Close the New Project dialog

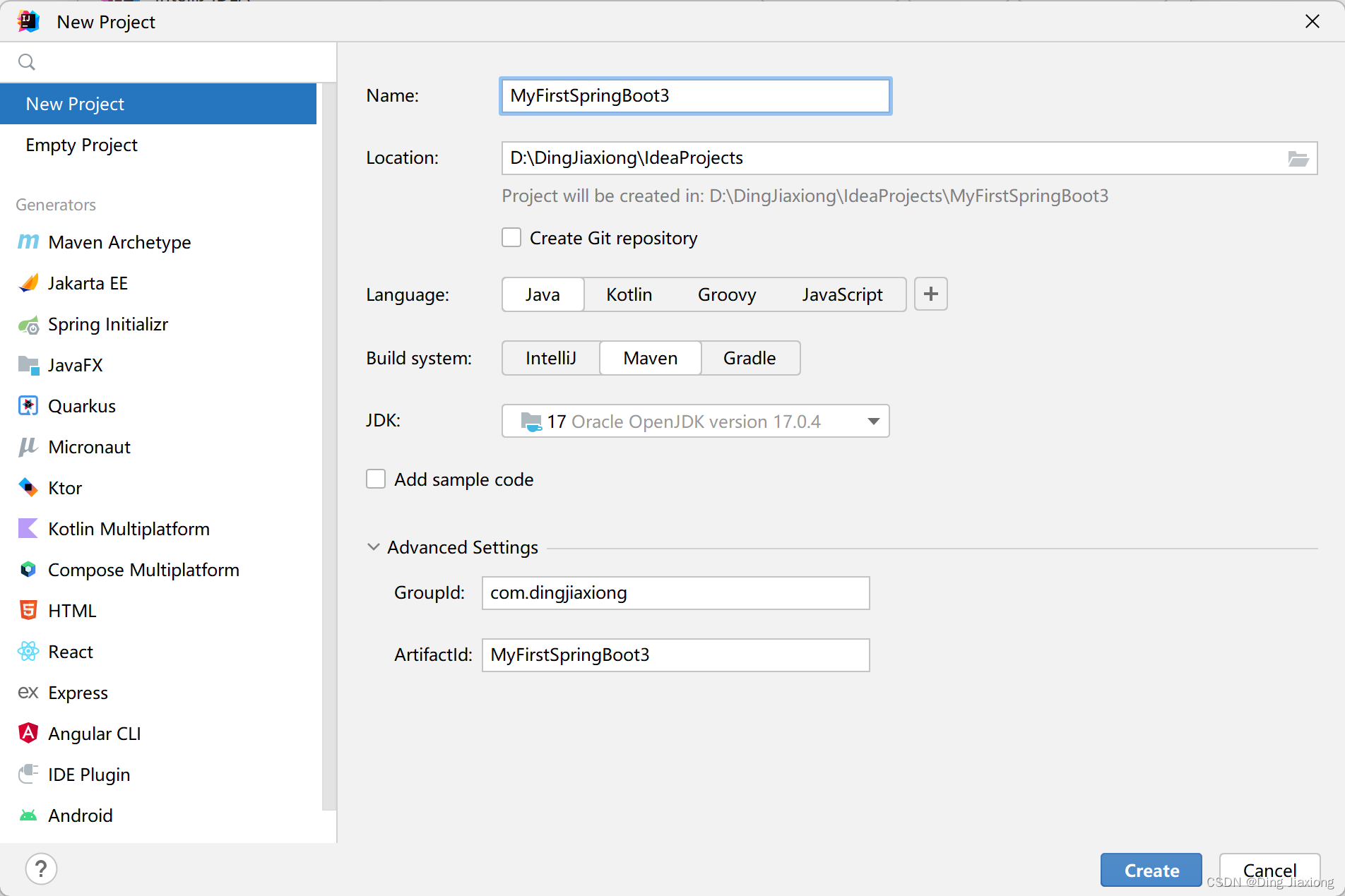coord(1313,21)
